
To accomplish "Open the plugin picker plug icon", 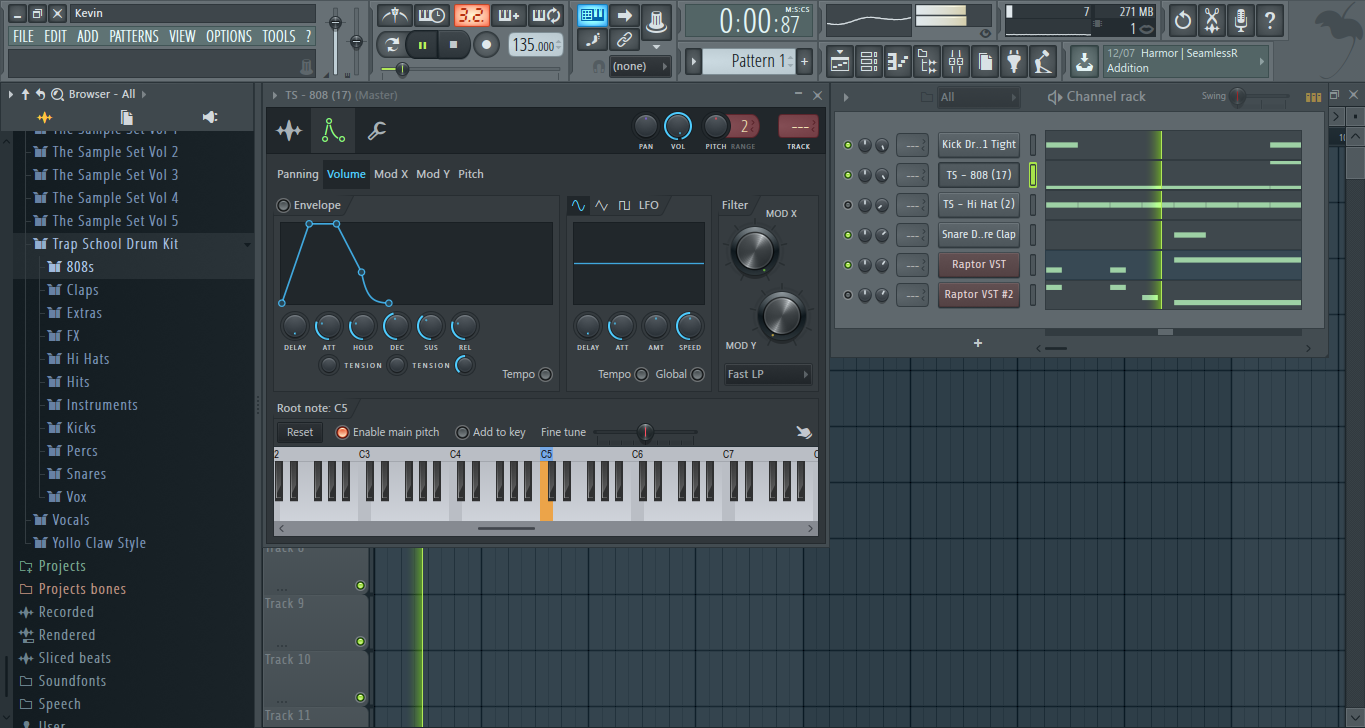I will [1014, 62].
